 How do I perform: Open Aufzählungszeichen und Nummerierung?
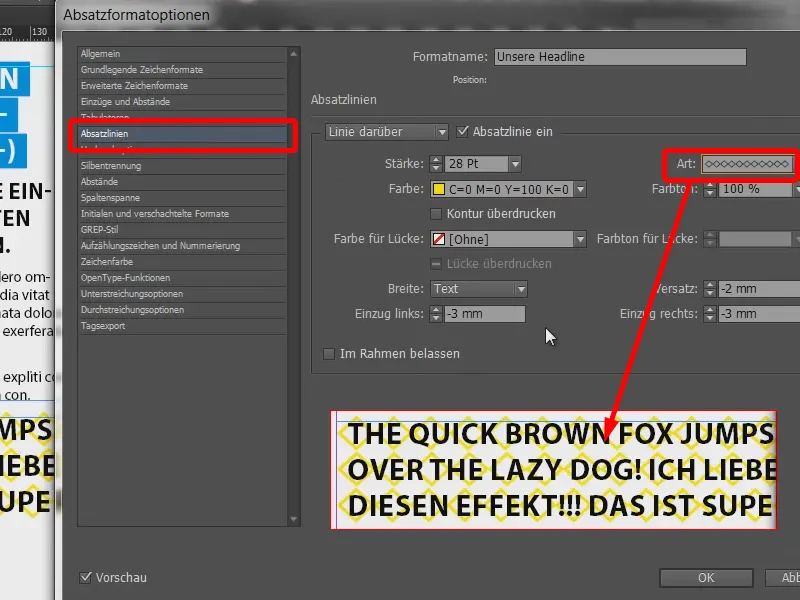(182, 245)
